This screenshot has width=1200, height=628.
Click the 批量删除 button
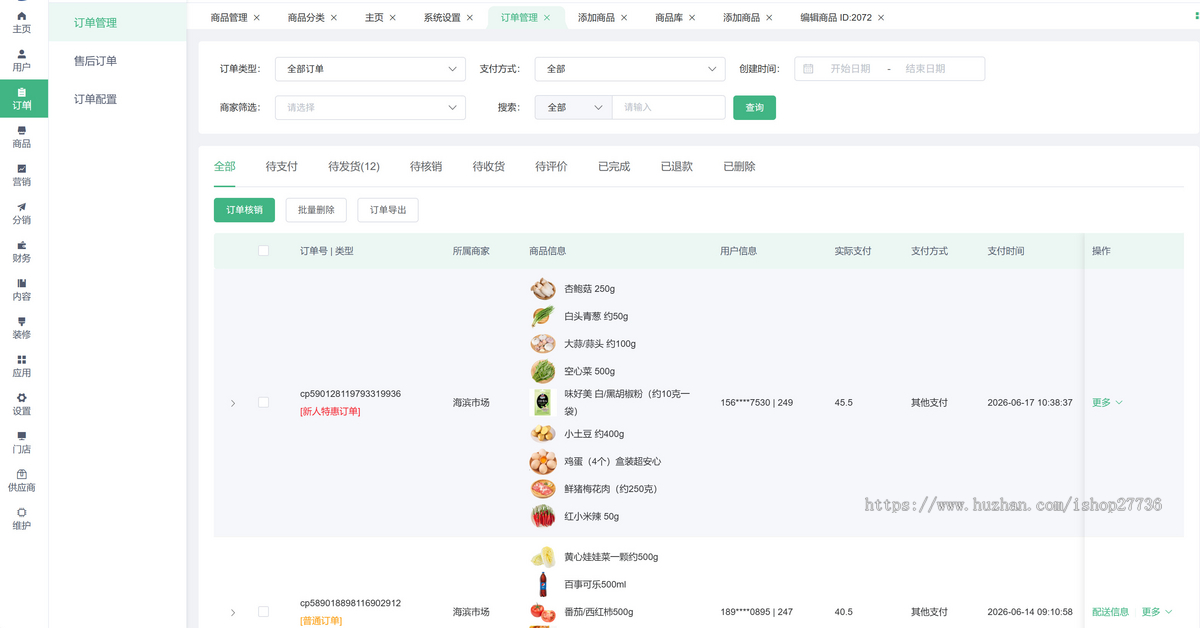point(316,210)
